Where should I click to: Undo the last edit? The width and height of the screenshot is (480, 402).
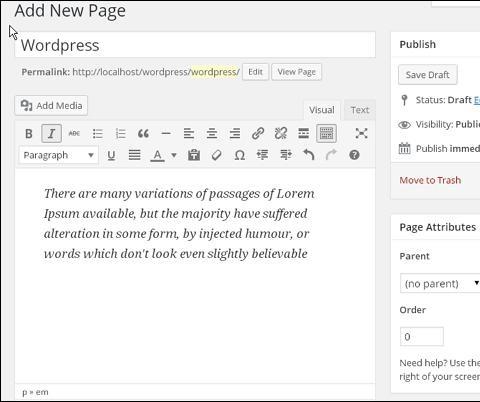pyautogui.click(x=309, y=155)
